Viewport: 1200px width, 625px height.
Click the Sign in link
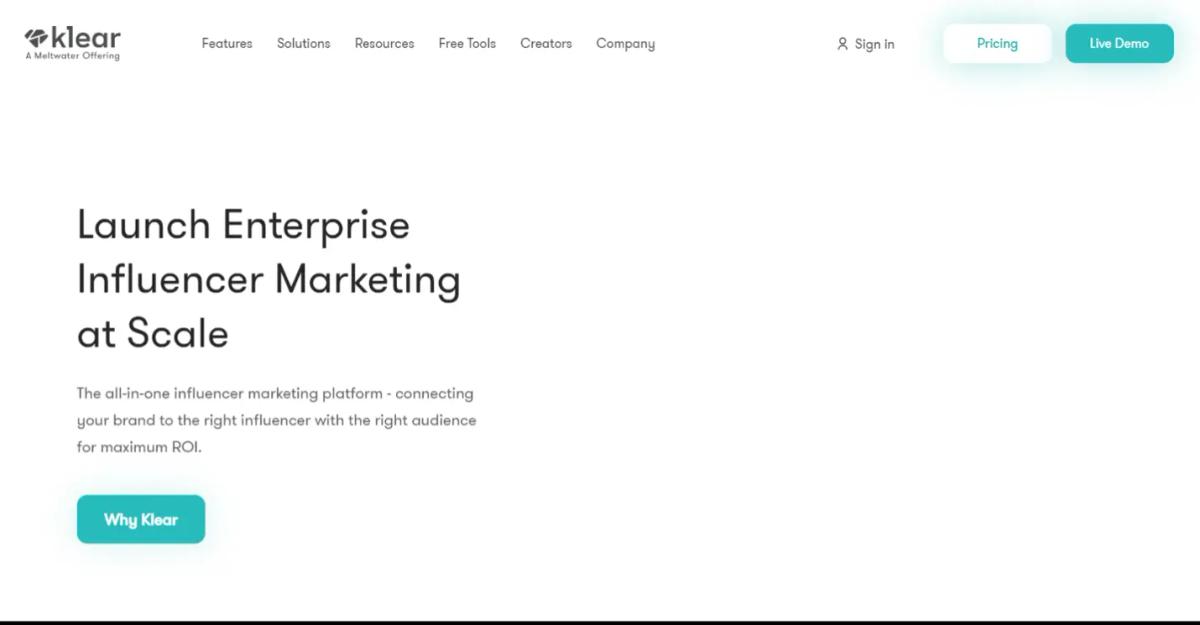[x=873, y=43]
